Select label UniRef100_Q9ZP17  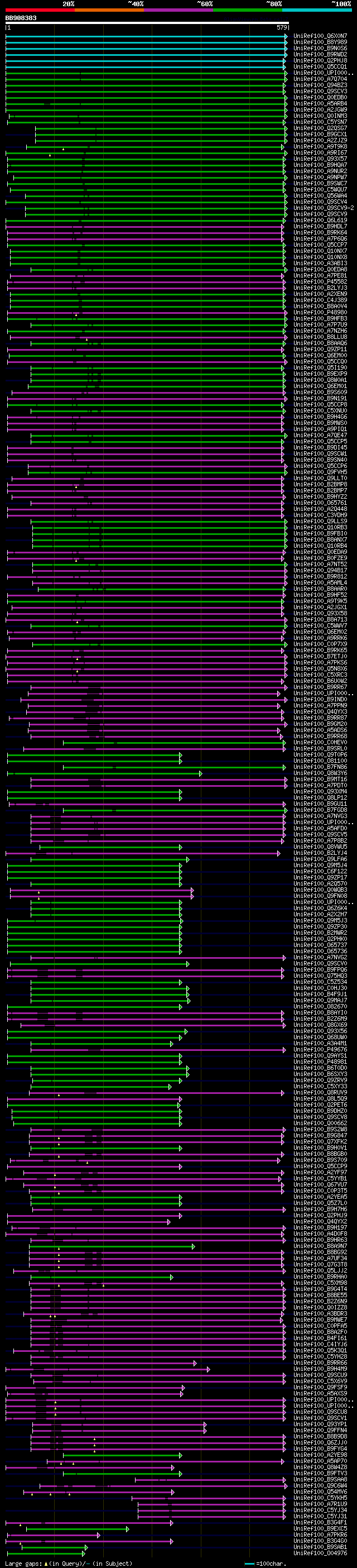pos(321,878)
